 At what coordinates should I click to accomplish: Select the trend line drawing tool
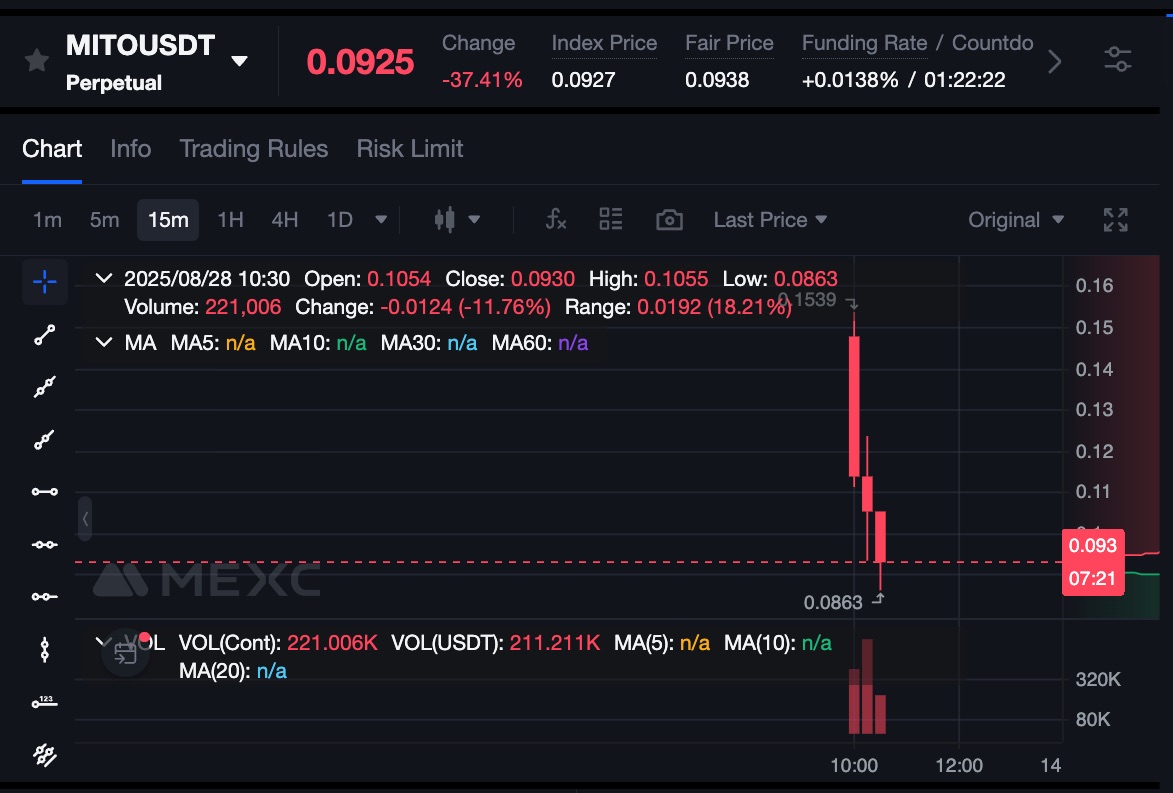click(x=44, y=334)
